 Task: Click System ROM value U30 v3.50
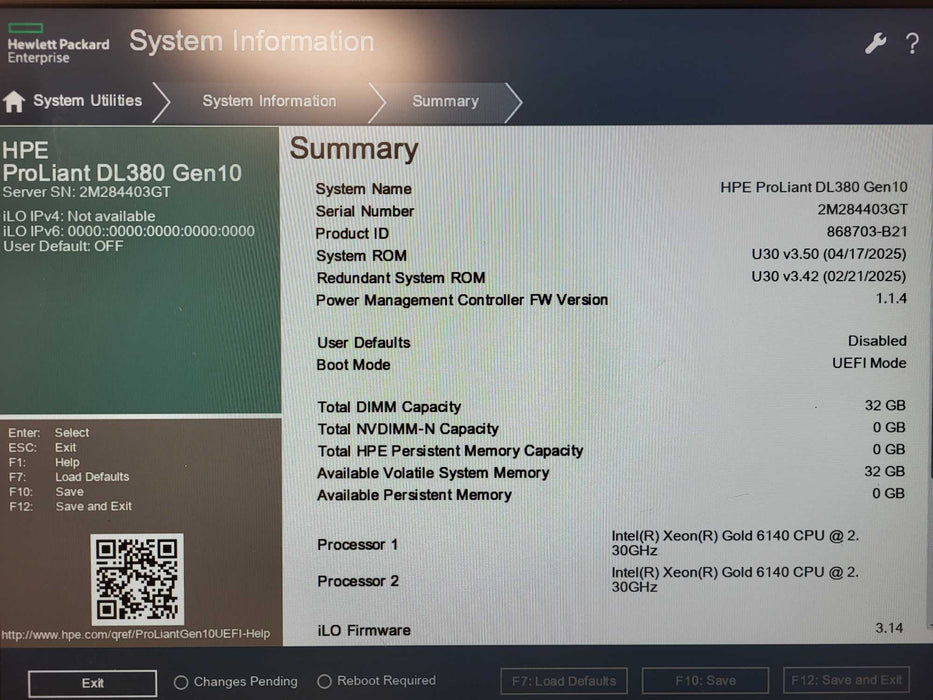click(829, 254)
